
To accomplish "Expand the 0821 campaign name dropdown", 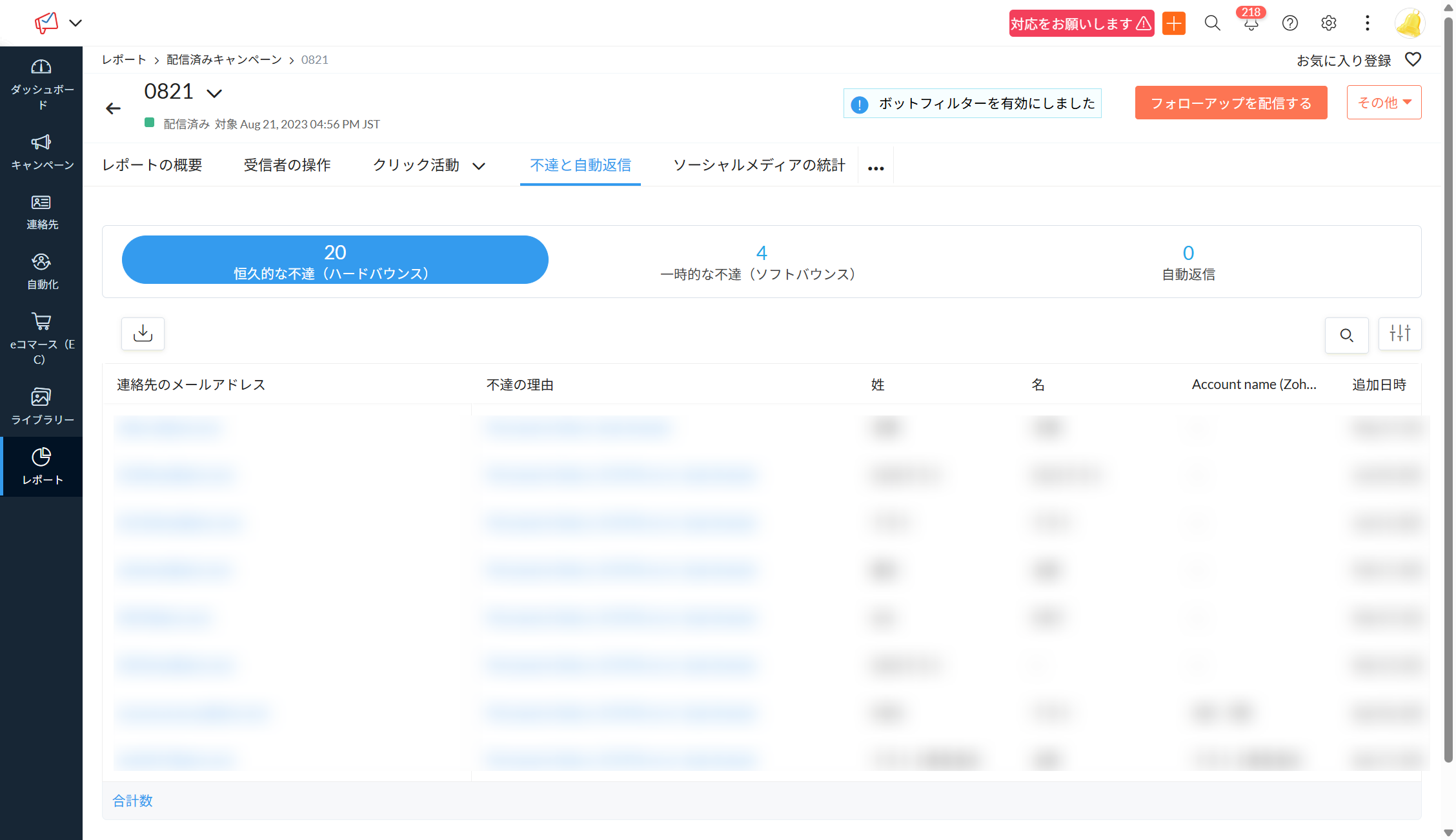I will click(214, 94).
